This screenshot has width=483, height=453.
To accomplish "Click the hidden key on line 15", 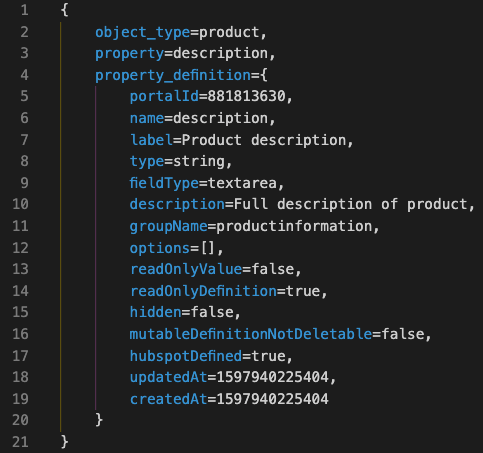I will point(155,312).
